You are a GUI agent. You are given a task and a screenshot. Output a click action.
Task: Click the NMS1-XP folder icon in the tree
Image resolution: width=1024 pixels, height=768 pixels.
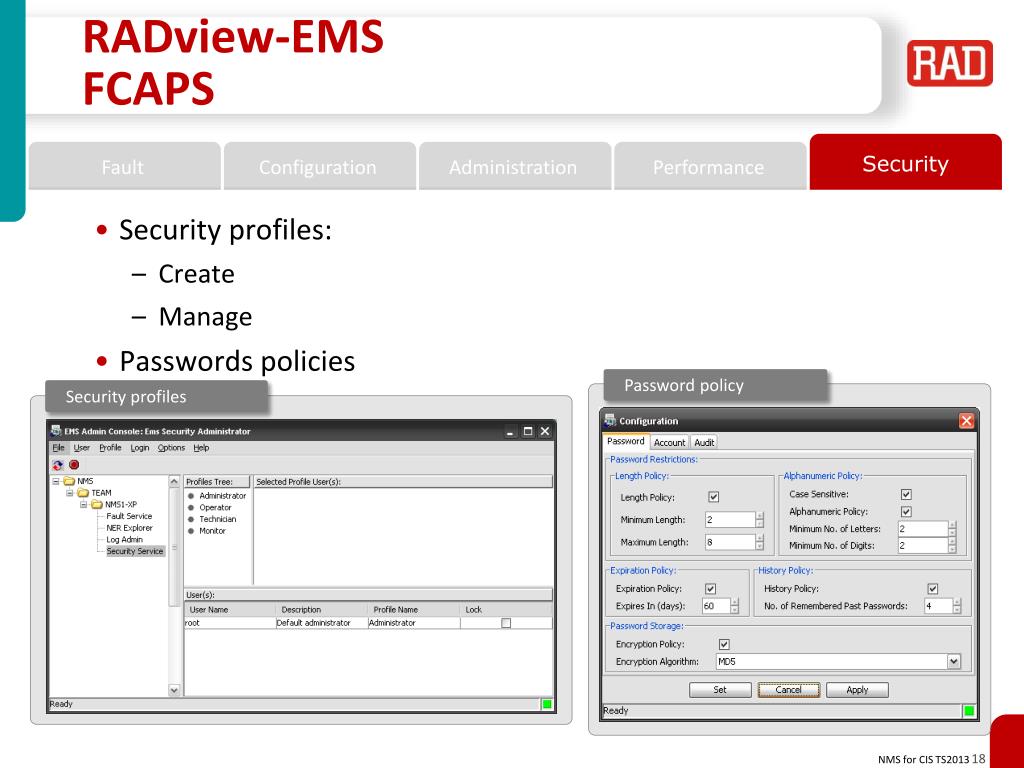click(97, 505)
